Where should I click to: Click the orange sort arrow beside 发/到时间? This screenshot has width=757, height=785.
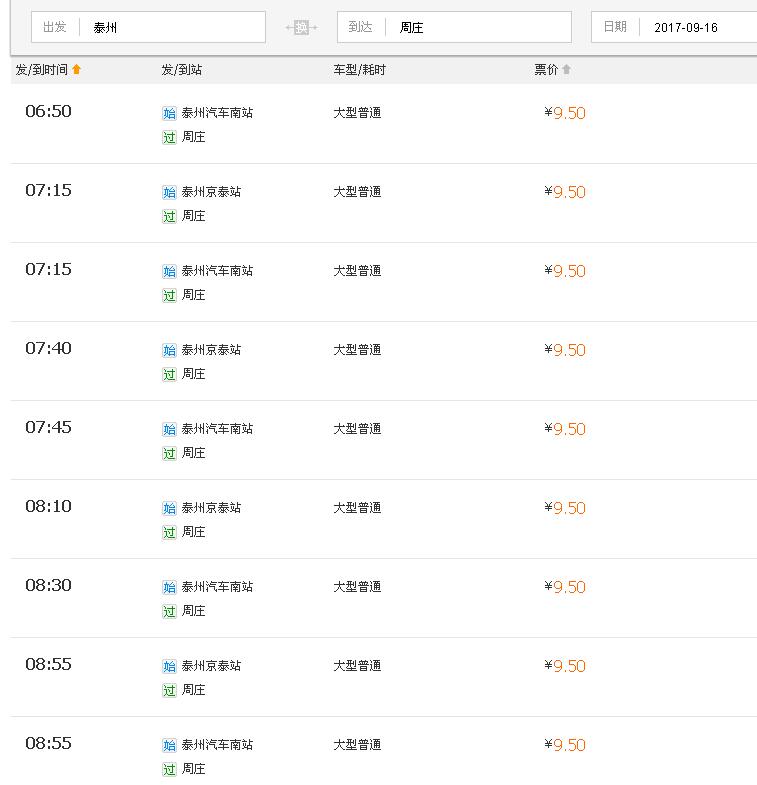(x=77, y=70)
